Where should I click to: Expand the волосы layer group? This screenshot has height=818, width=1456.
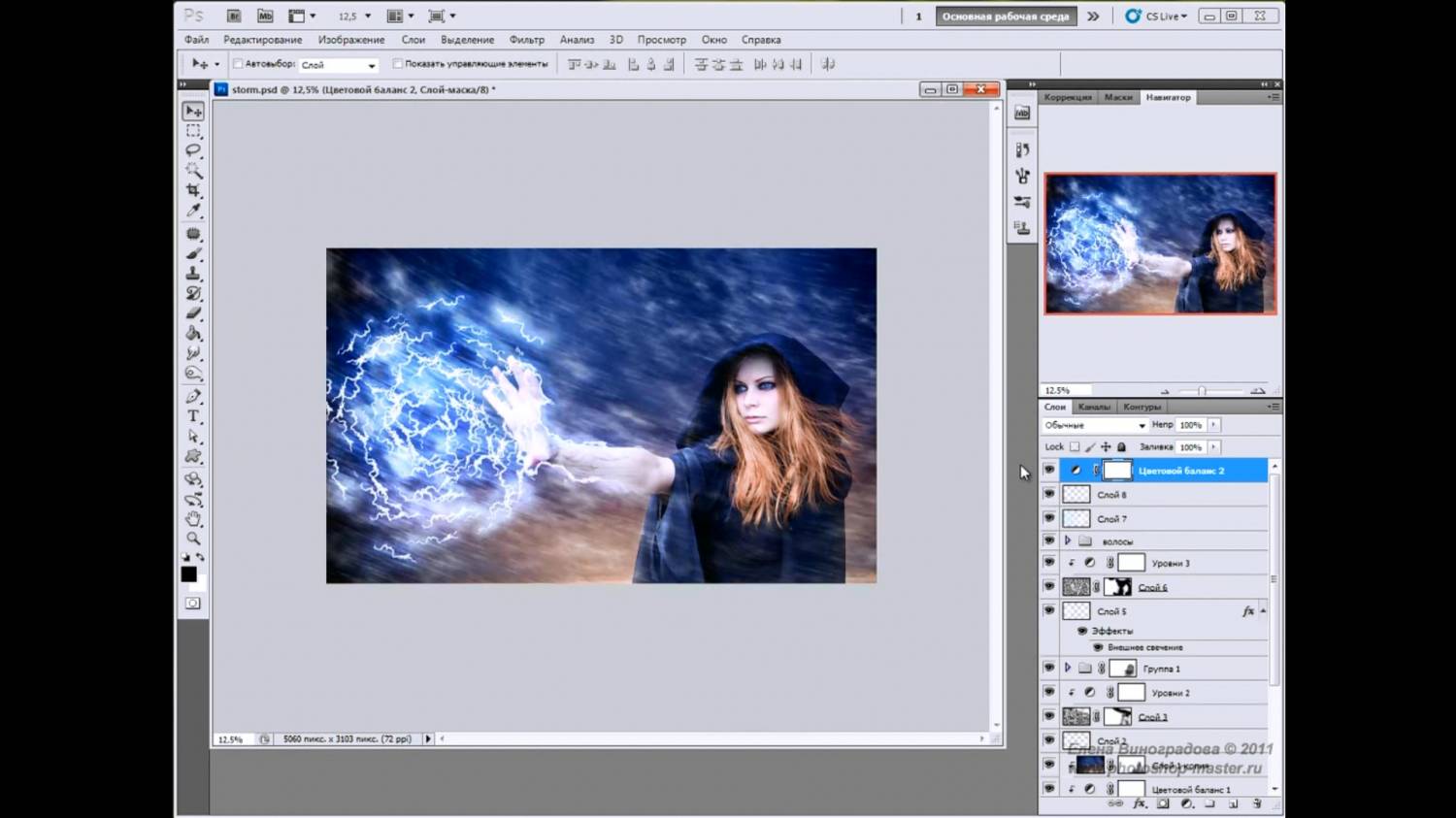point(1068,540)
